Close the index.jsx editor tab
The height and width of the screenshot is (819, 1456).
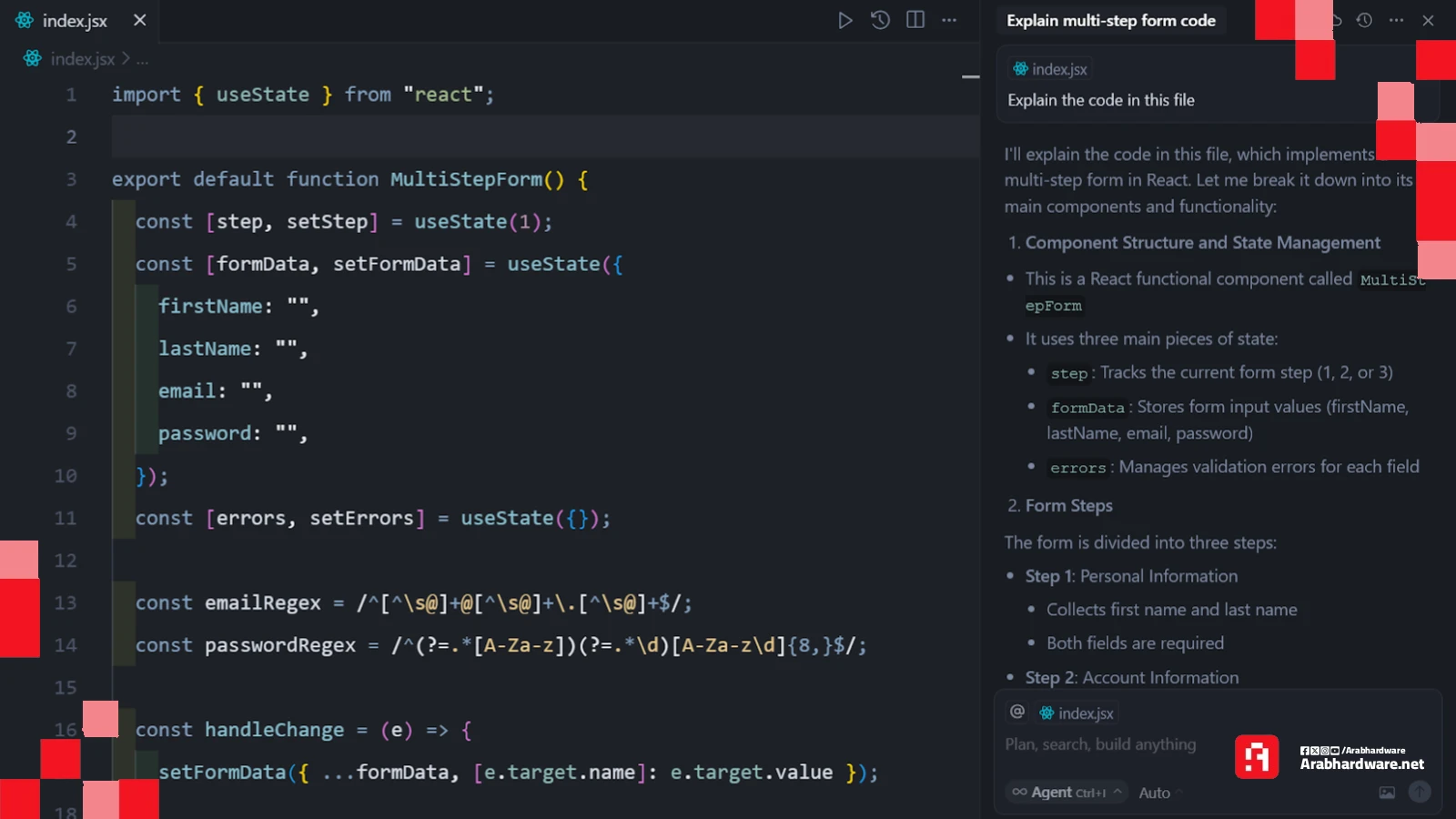click(139, 20)
